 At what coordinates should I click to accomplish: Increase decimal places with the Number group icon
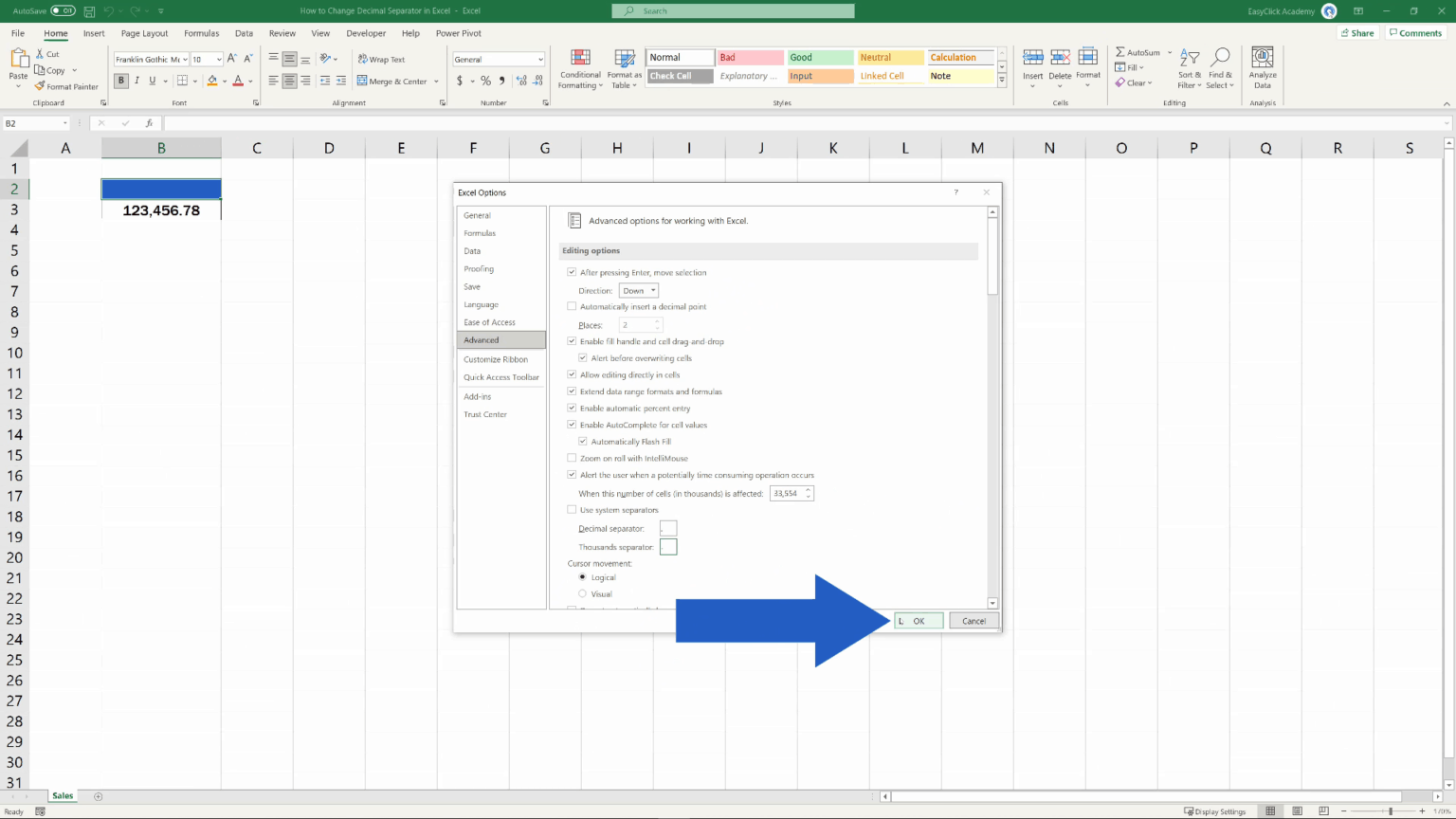coord(519,81)
